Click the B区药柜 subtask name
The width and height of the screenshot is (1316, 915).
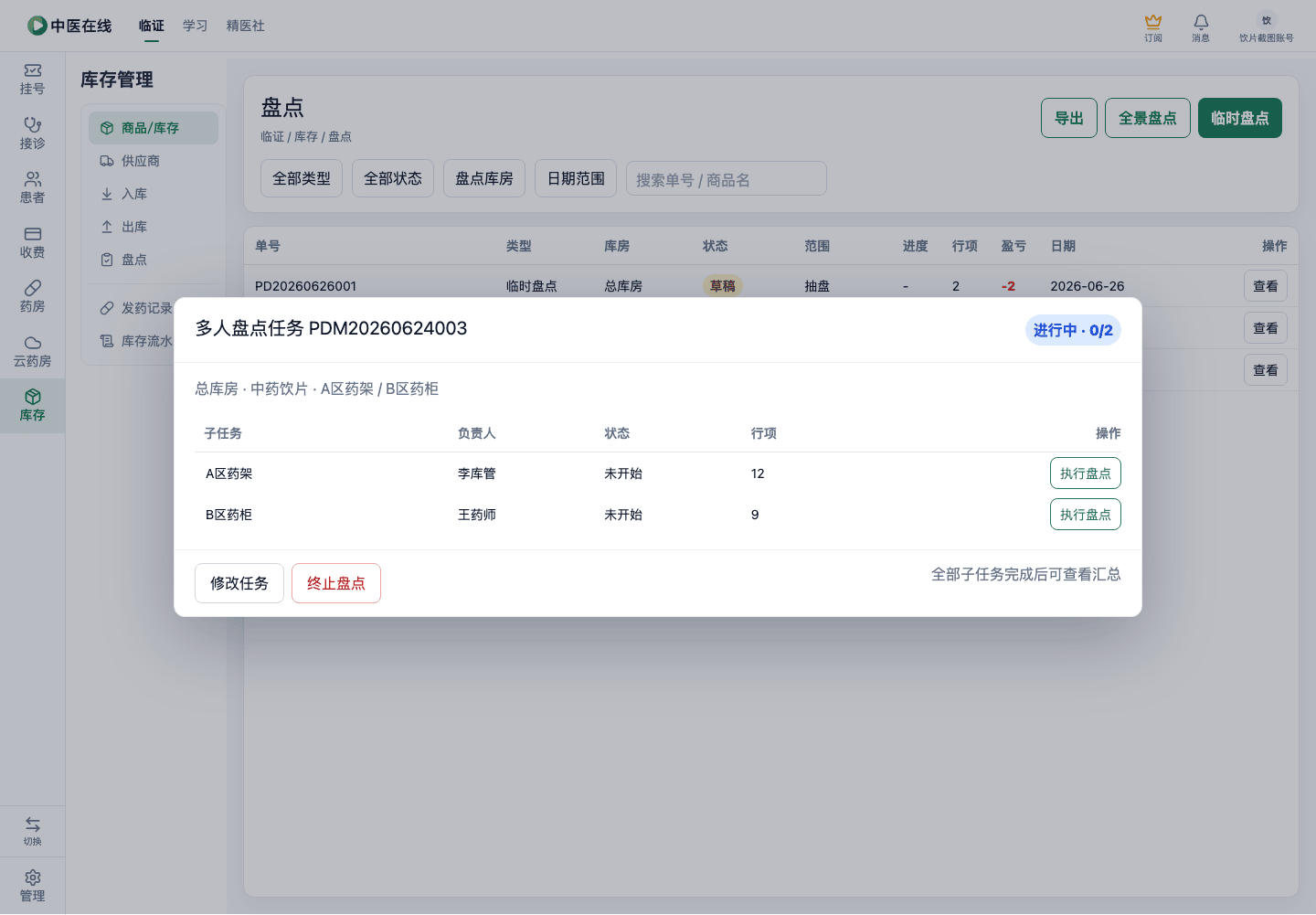click(228, 515)
